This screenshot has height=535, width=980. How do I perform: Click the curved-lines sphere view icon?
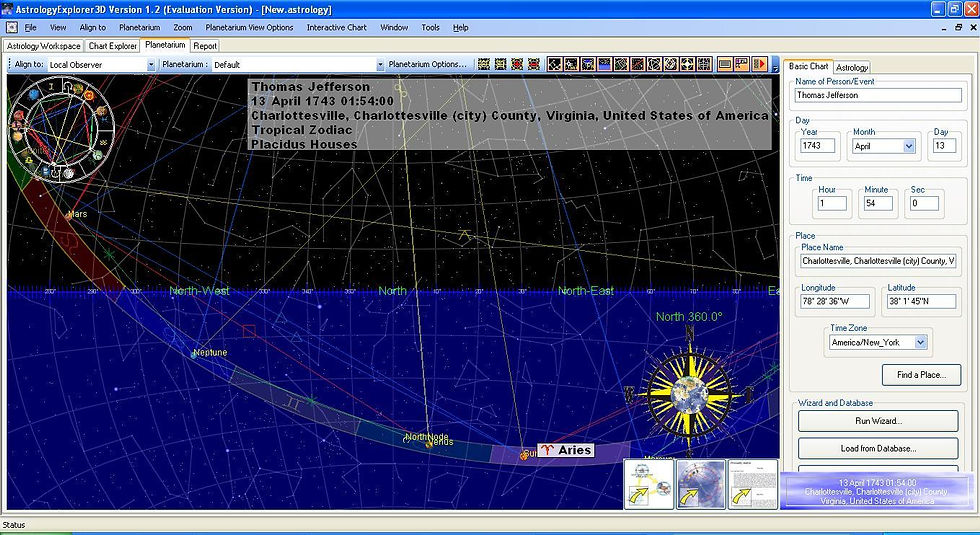point(654,64)
